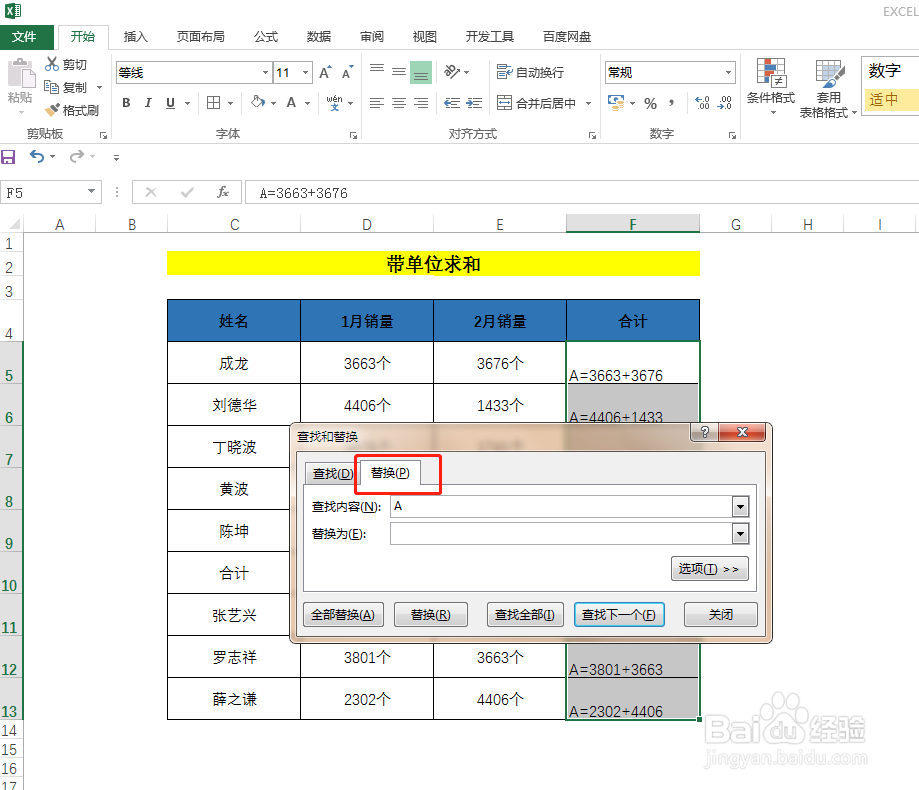Click the Save icon on Quick Access Toolbar
Screen dimensions: 919x790
click(x=10, y=157)
